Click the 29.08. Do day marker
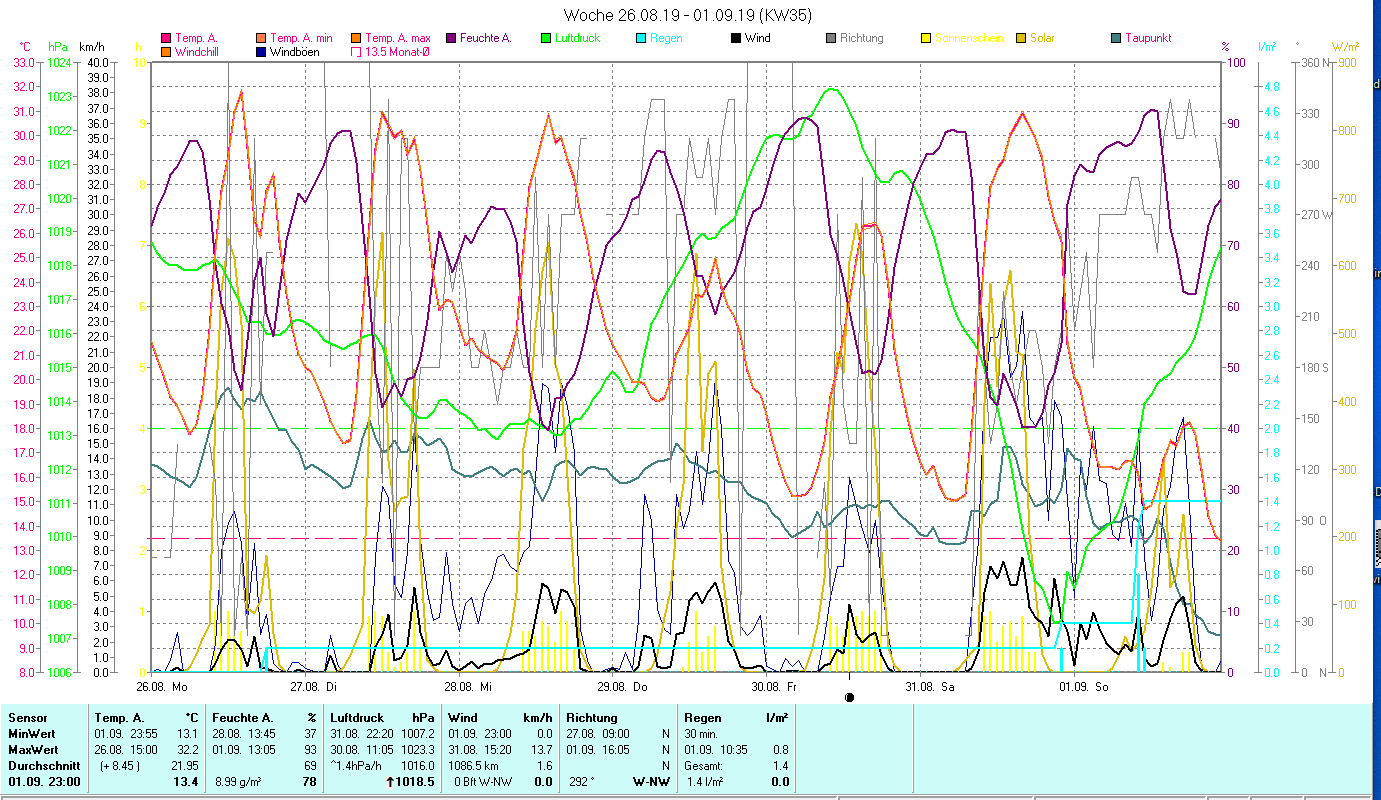The height and width of the screenshot is (800, 1381). click(x=623, y=687)
